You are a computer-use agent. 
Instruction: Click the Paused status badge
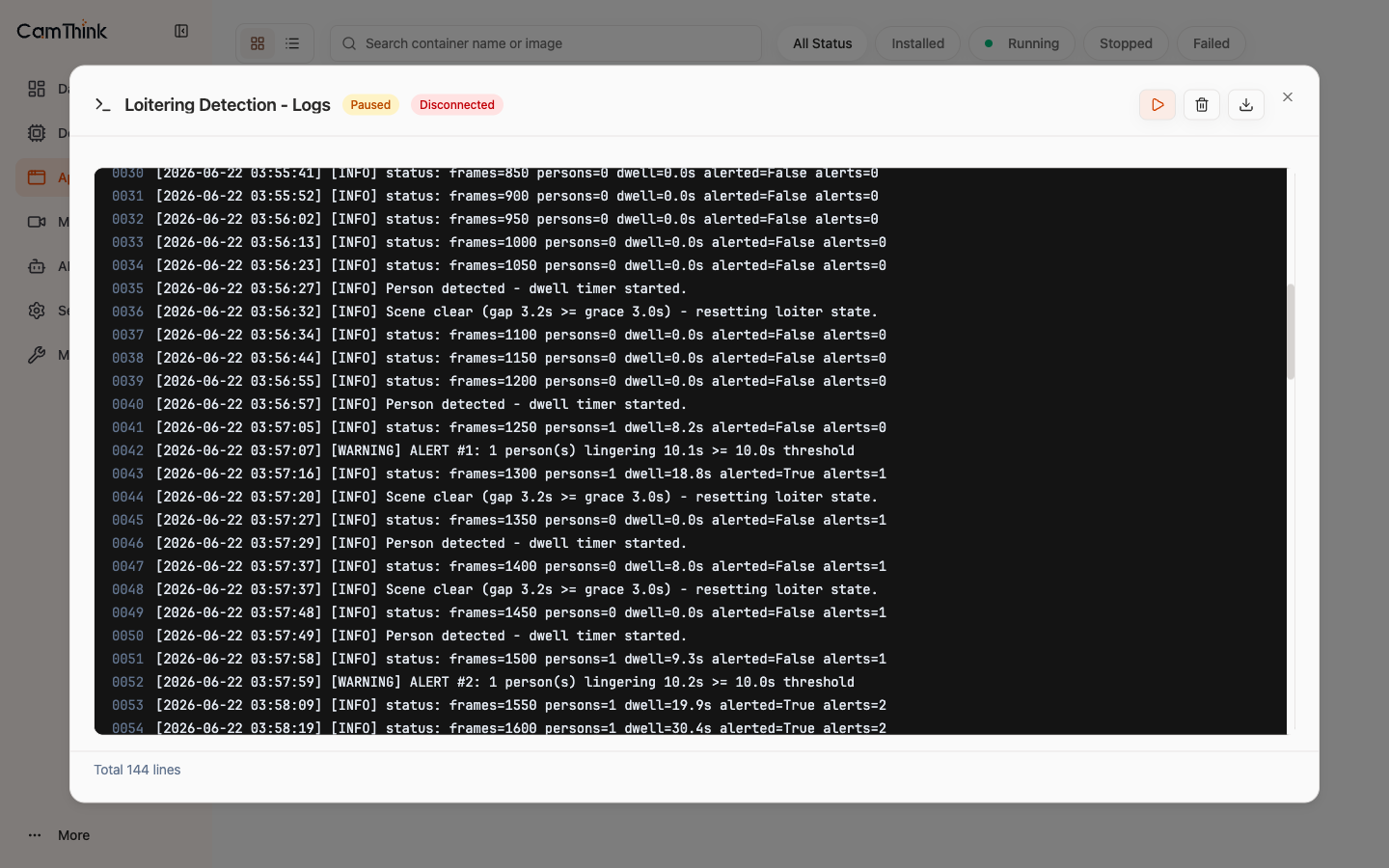tap(370, 105)
